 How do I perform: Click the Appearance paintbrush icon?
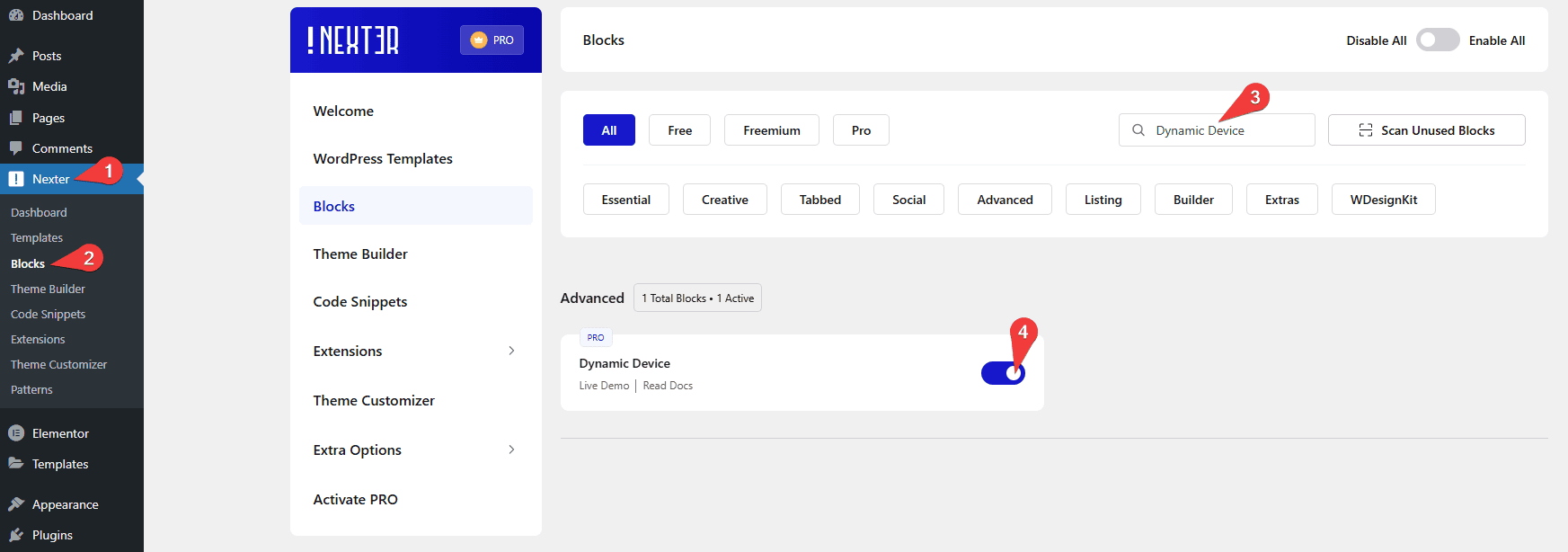click(16, 504)
